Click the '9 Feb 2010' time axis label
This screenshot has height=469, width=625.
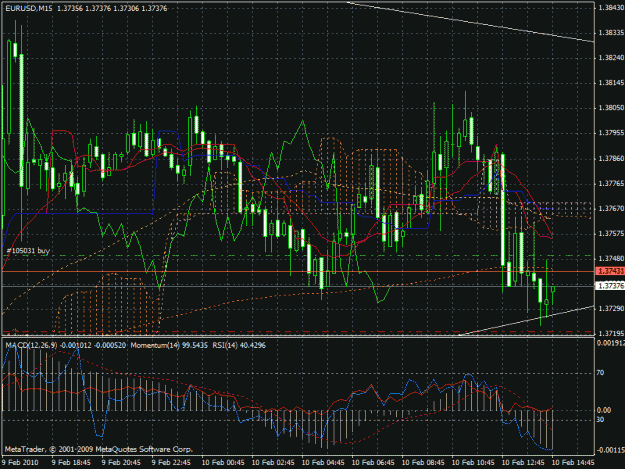click(x=20, y=462)
